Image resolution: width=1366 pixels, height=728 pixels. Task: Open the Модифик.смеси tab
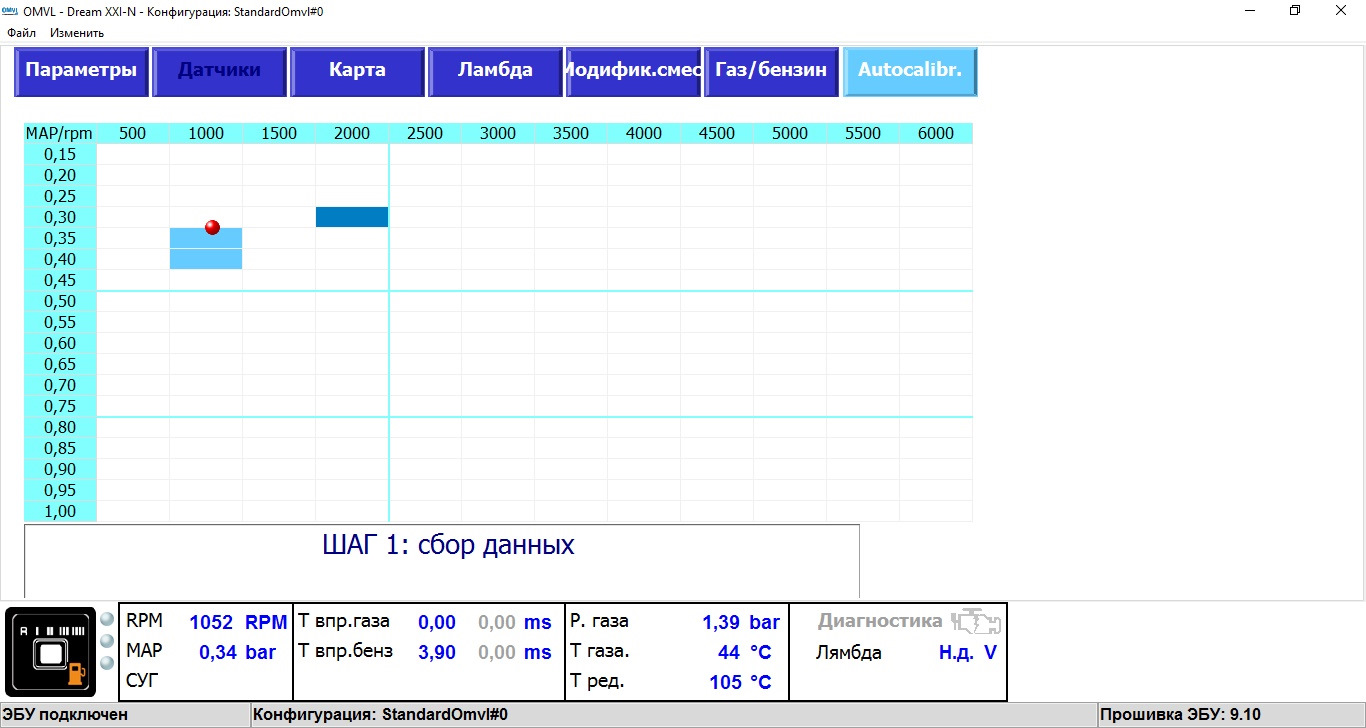633,71
